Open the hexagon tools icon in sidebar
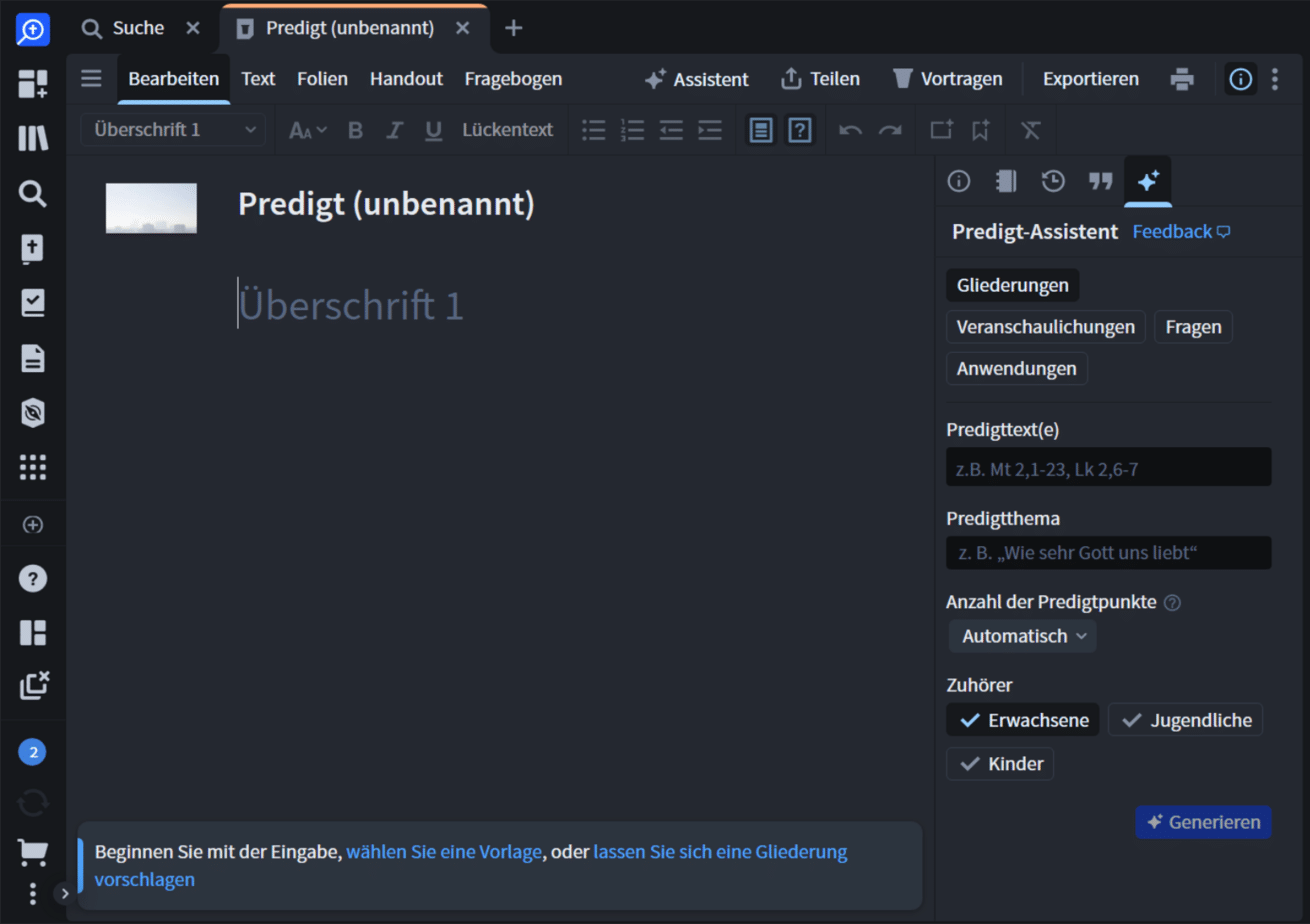1310x924 pixels. coord(33,412)
